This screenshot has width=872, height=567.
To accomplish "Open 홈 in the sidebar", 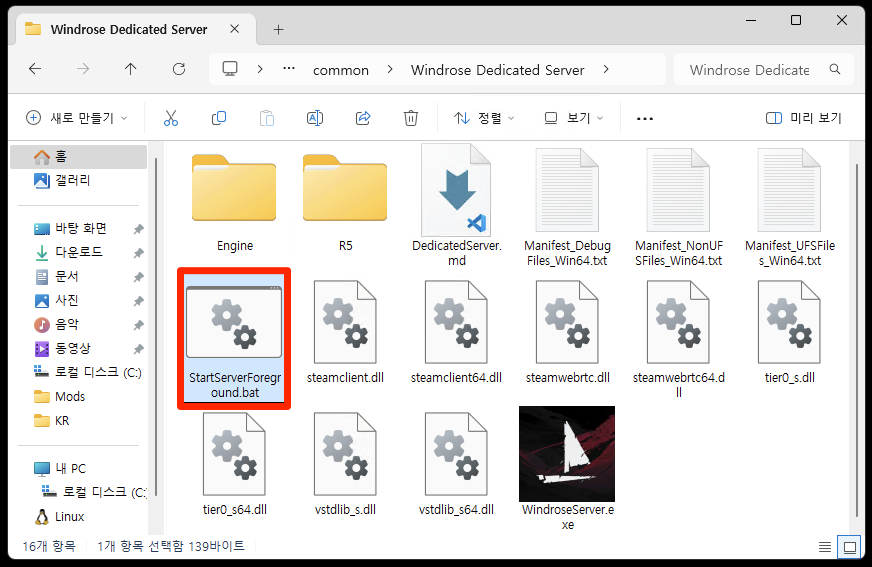I will point(78,157).
